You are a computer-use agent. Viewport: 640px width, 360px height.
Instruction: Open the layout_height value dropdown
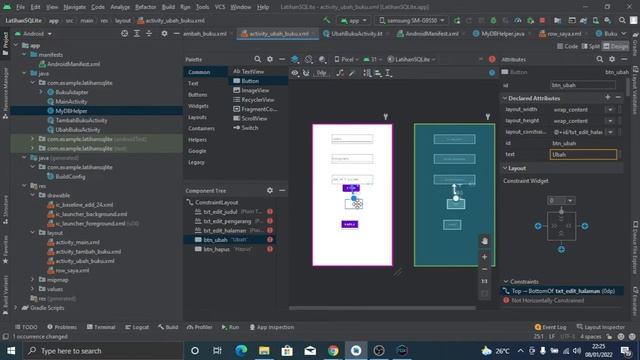(610, 121)
